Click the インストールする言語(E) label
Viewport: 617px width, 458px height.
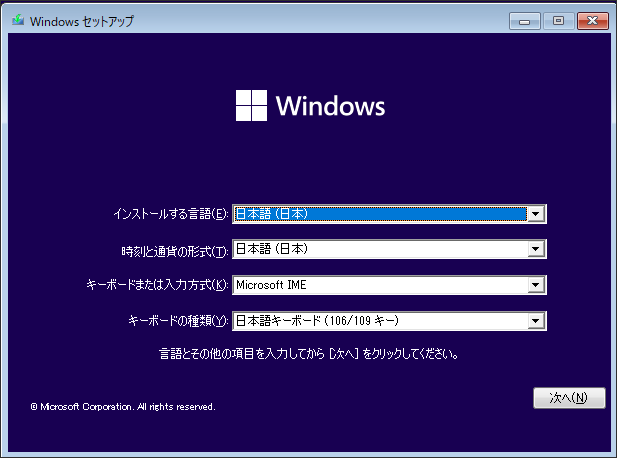click(x=171, y=214)
